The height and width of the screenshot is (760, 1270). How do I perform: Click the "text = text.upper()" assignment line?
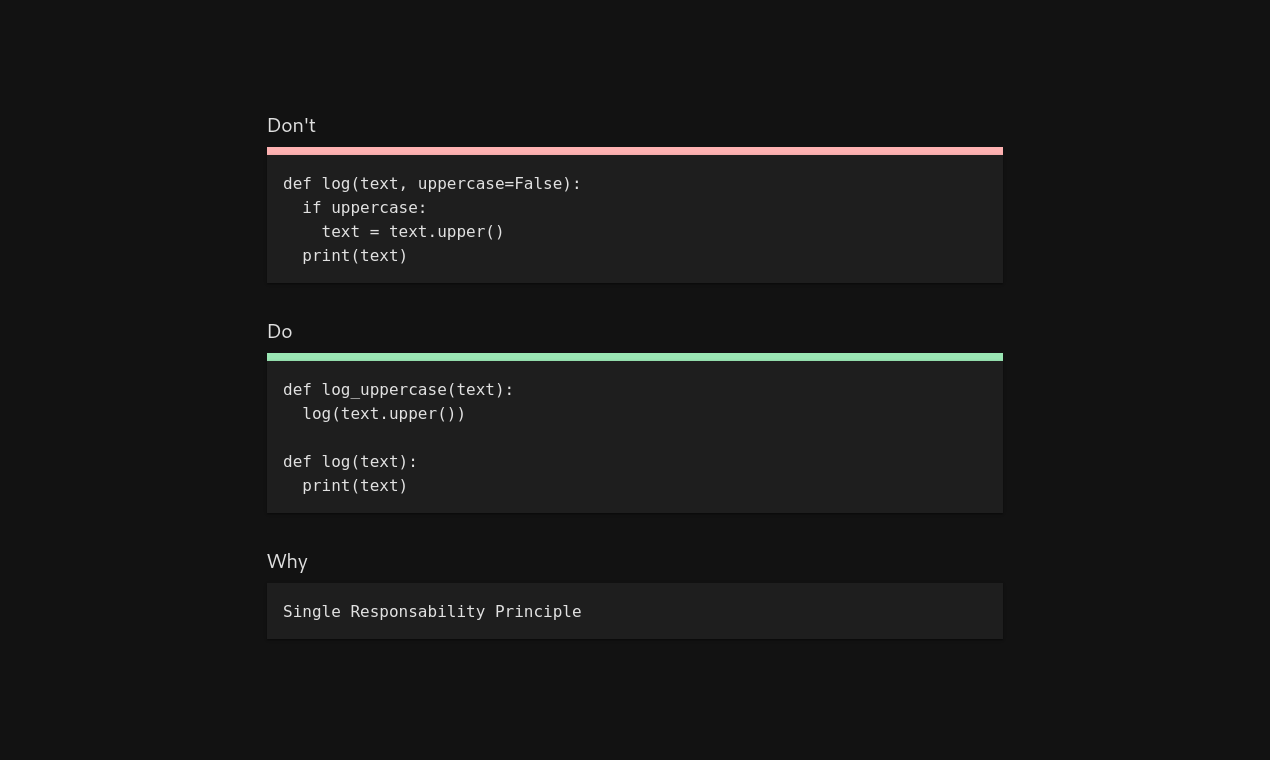(x=412, y=232)
